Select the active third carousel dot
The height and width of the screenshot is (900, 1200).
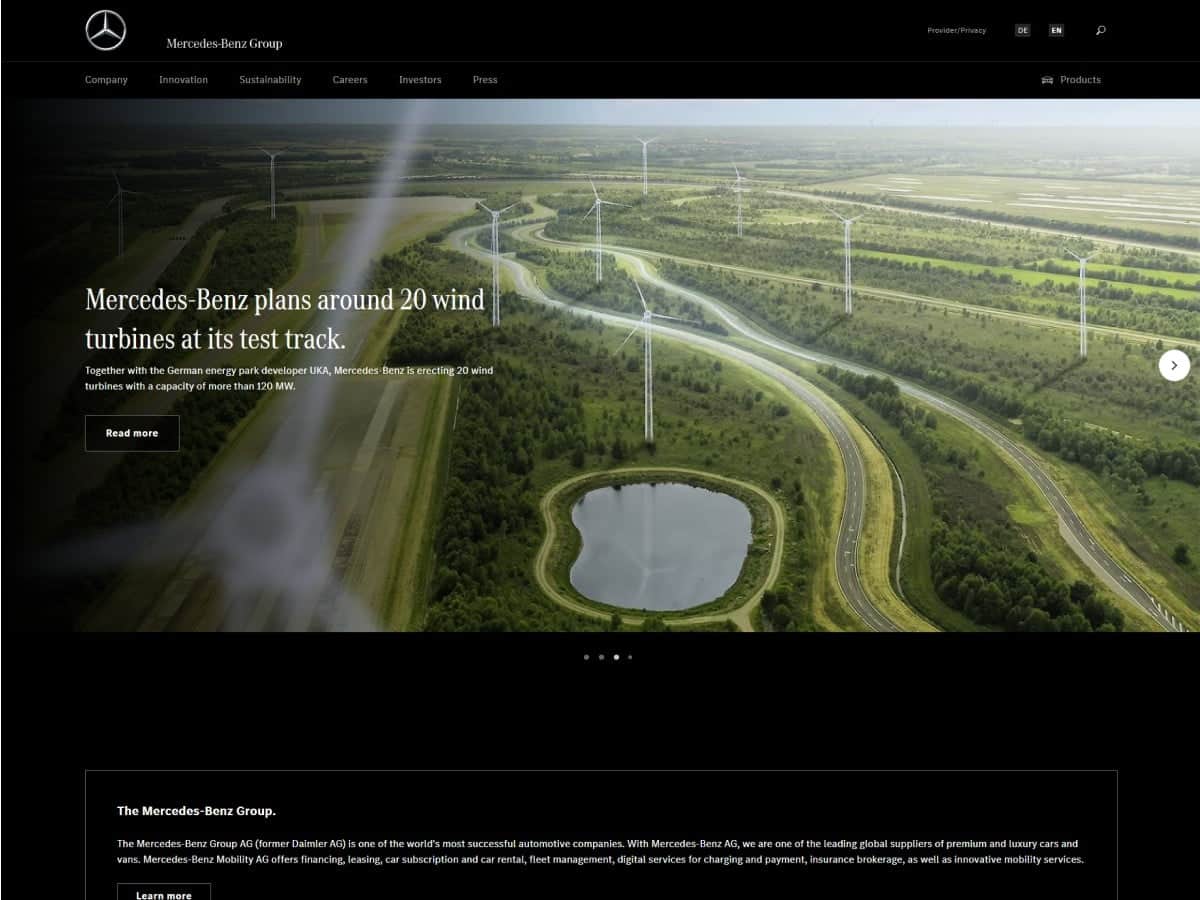click(616, 657)
